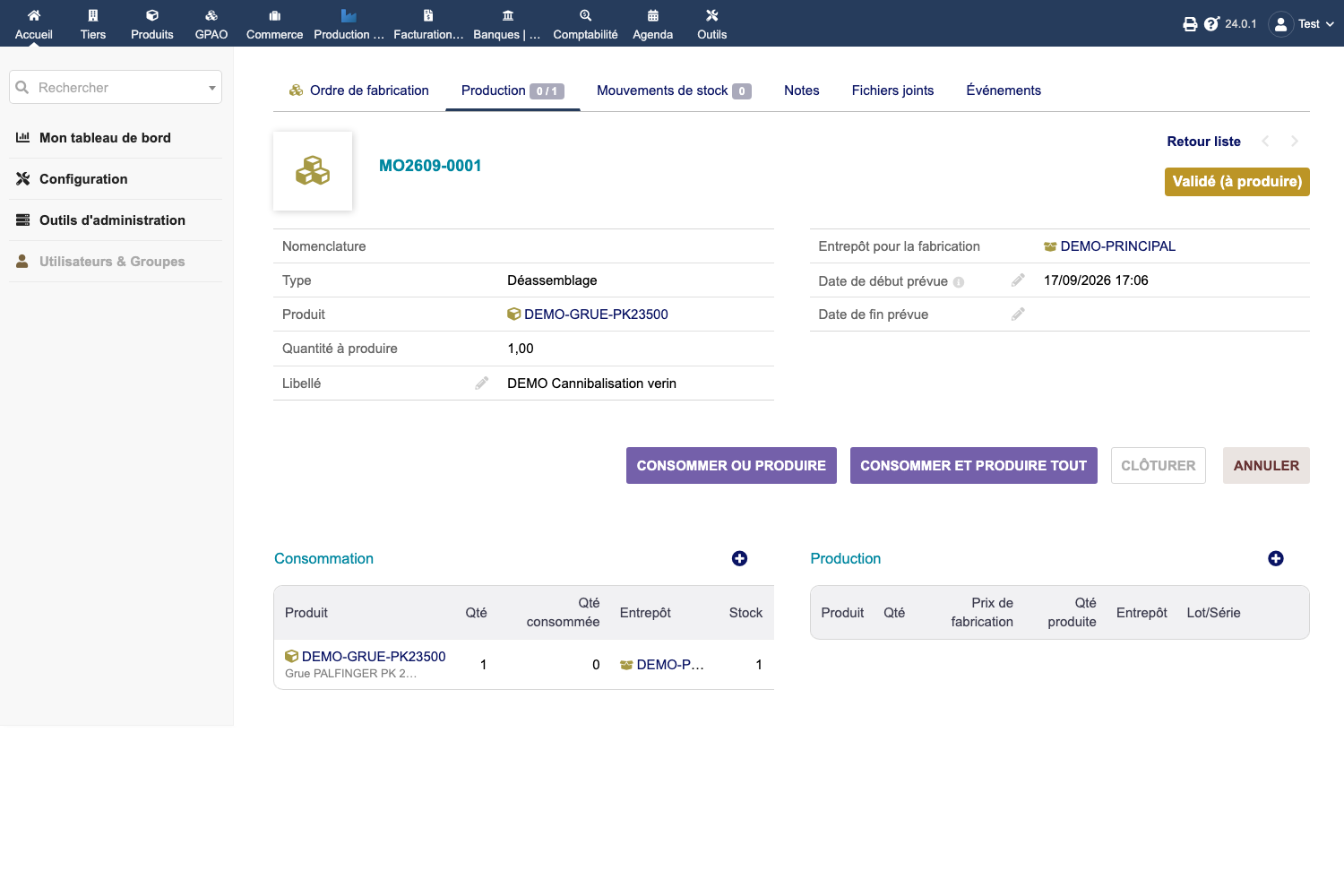Click the manufacturing order thumbnail image
The width and height of the screenshot is (1344, 896).
point(313,171)
